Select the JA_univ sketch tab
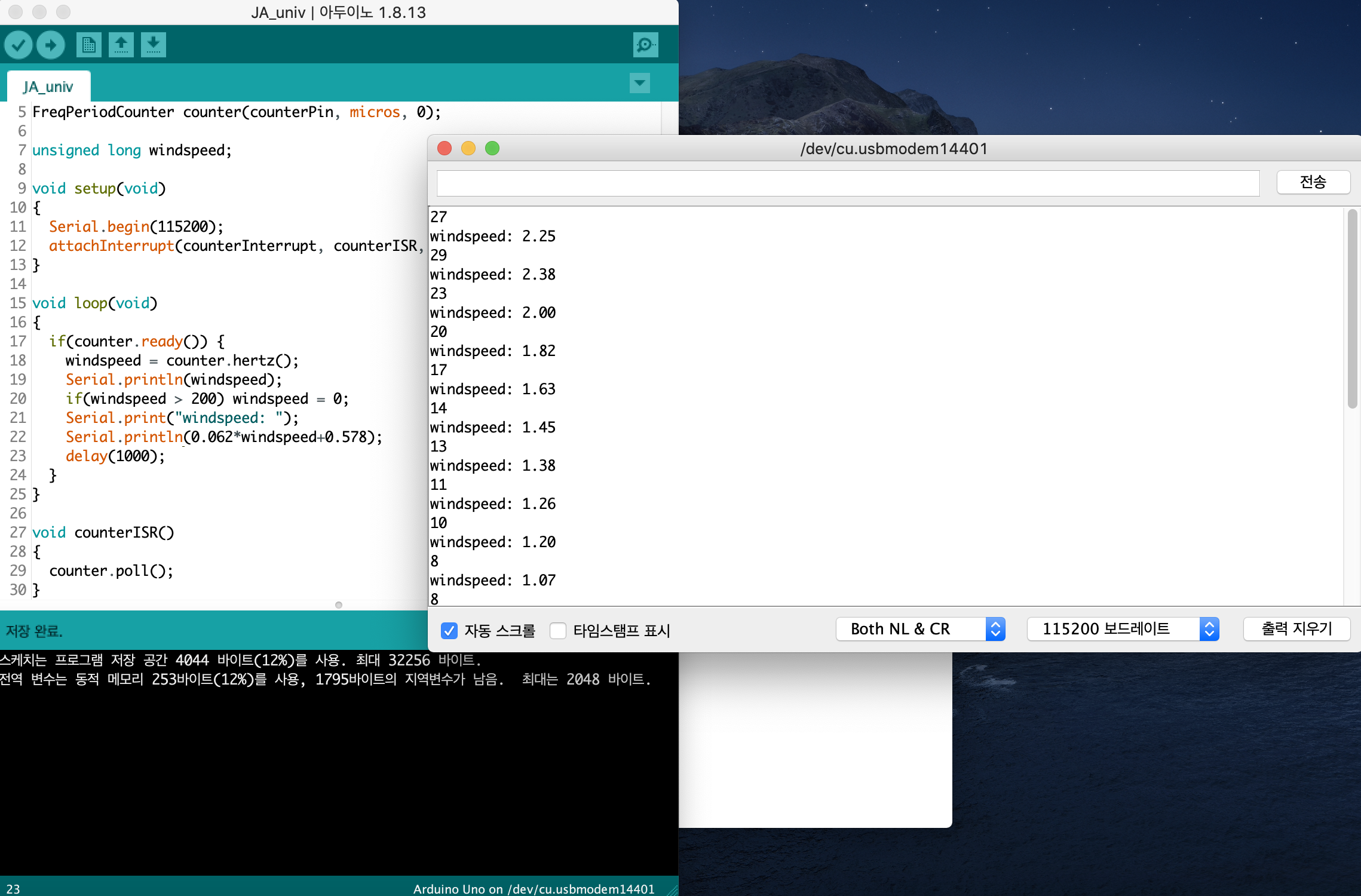This screenshot has height=896, width=1361. [48, 87]
